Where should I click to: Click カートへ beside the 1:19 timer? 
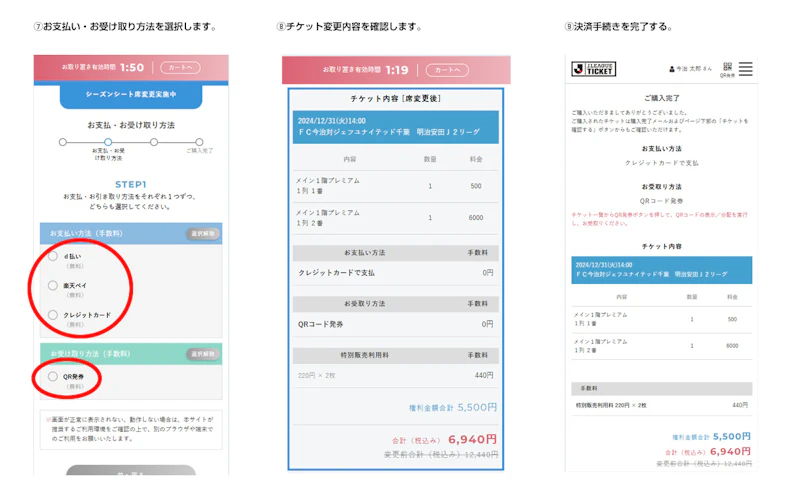tap(447, 70)
